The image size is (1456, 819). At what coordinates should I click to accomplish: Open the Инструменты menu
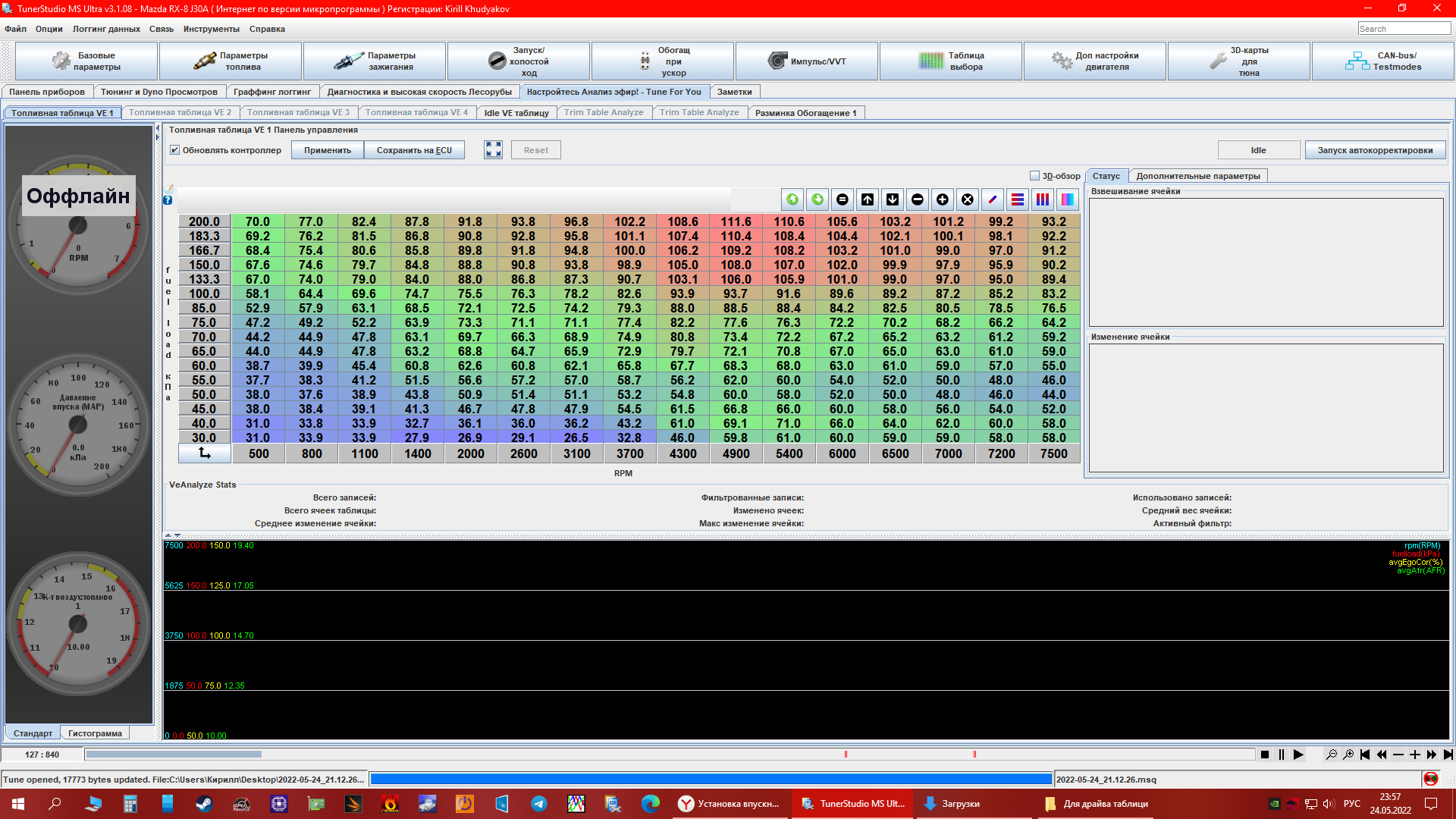click(x=211, y=29)
